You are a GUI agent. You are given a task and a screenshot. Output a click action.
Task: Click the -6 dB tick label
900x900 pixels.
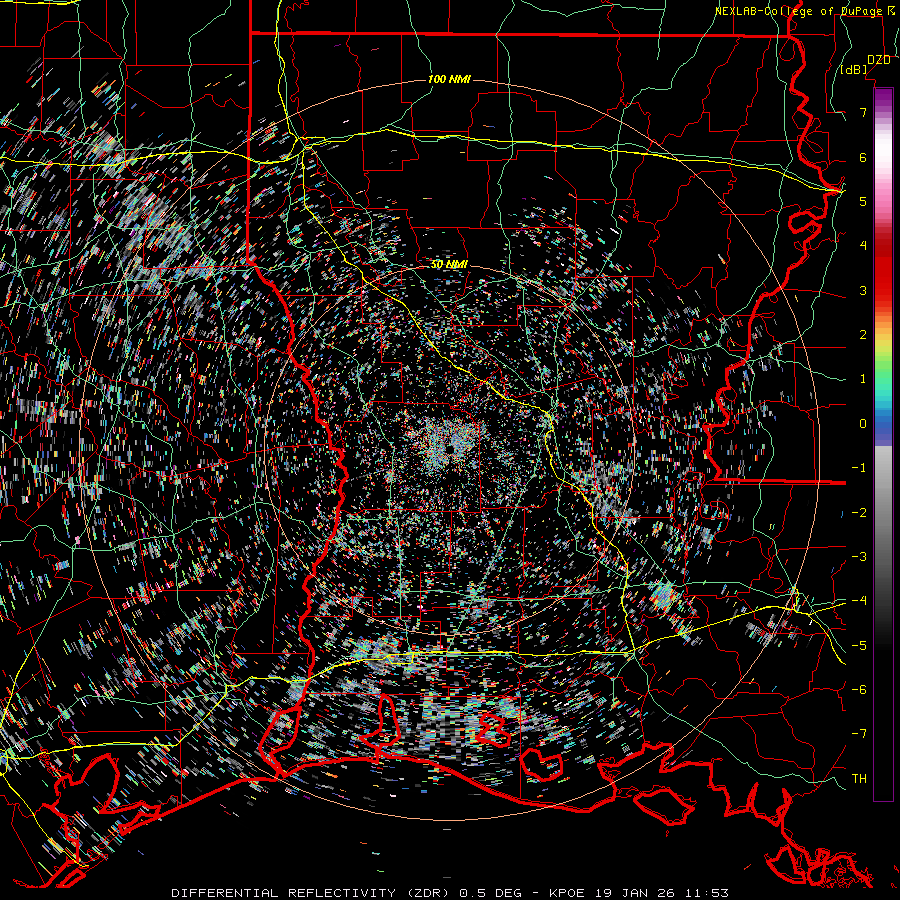coord(859,690)
